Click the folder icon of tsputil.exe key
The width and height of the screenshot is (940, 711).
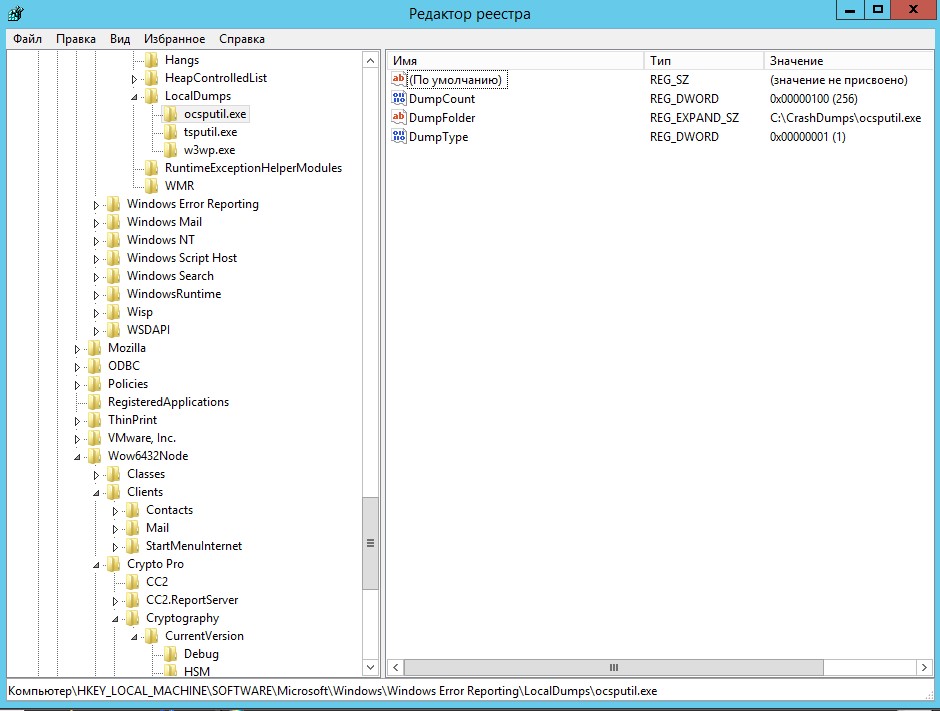[x=171, y=132]
